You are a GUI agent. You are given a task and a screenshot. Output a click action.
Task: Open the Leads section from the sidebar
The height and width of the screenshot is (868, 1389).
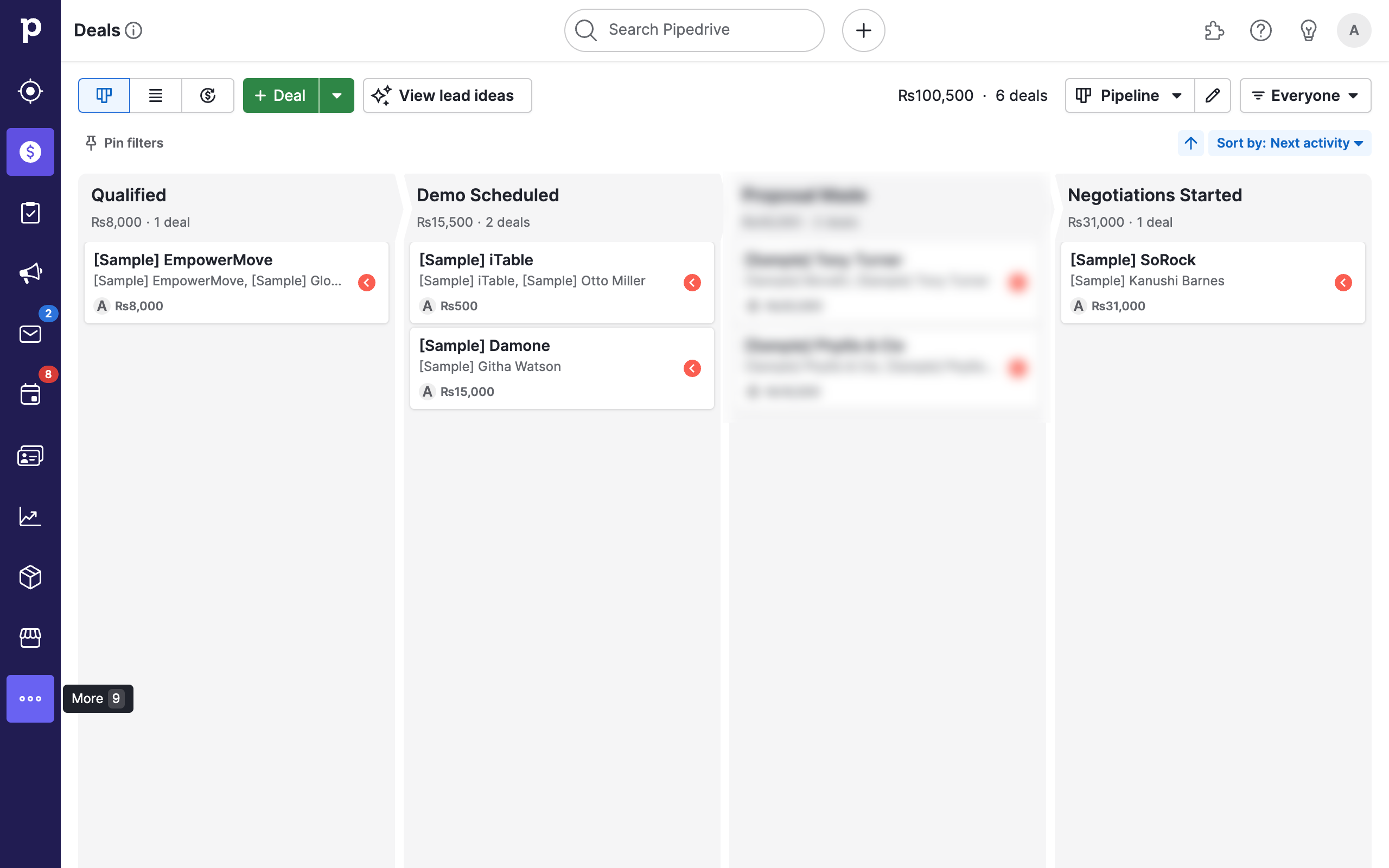pos(30,90)
